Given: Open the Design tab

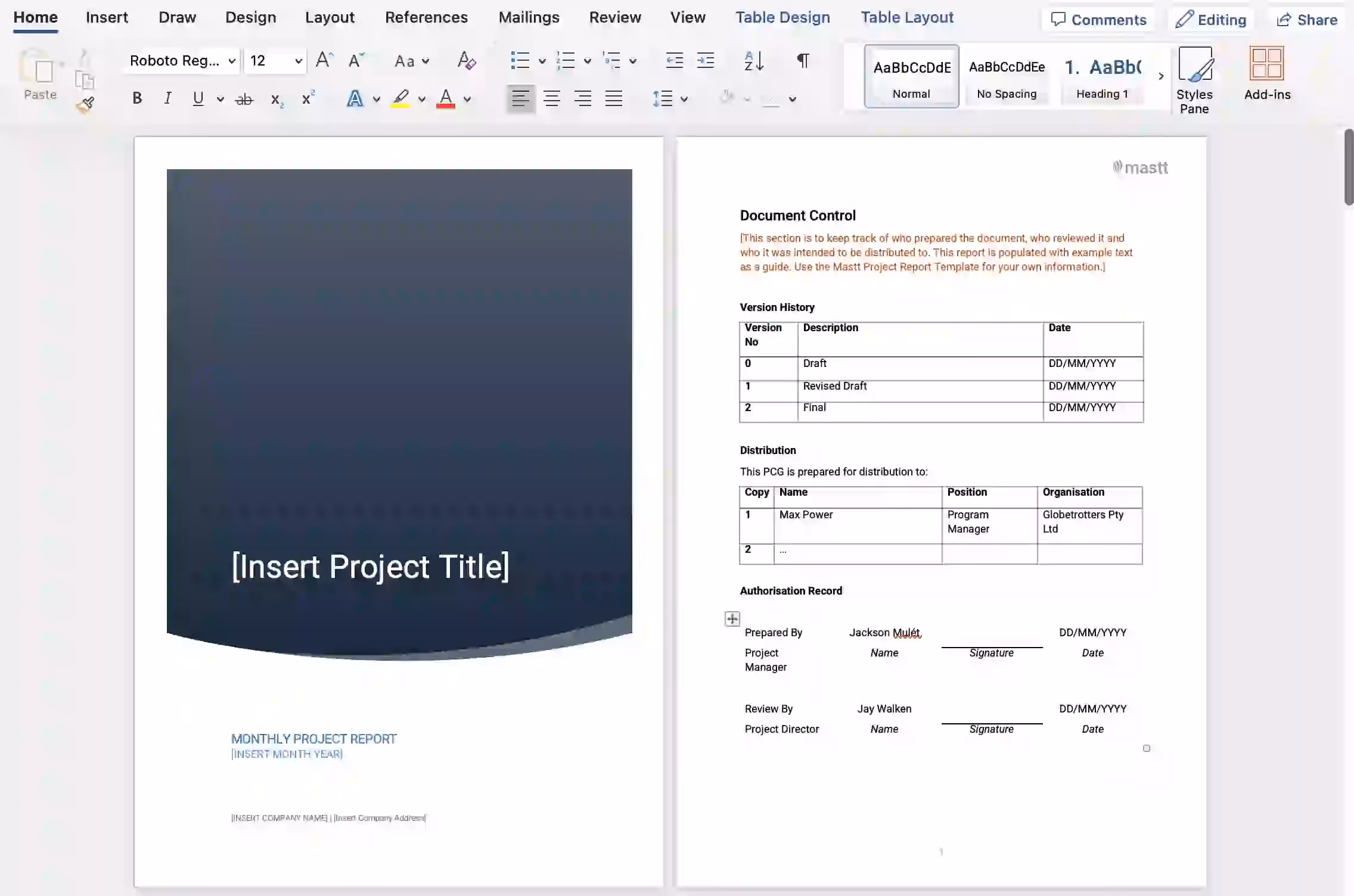Looking at the screenshot, I should point(251,17).
